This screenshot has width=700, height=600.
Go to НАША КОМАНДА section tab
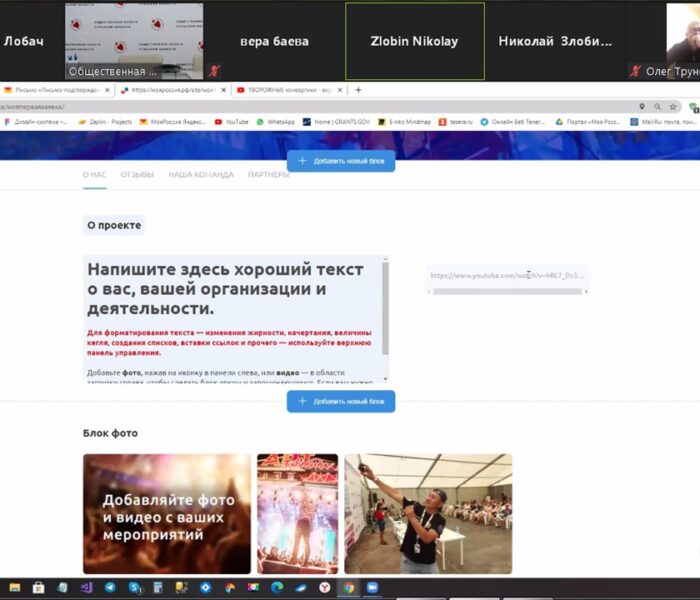coord(201,175)
